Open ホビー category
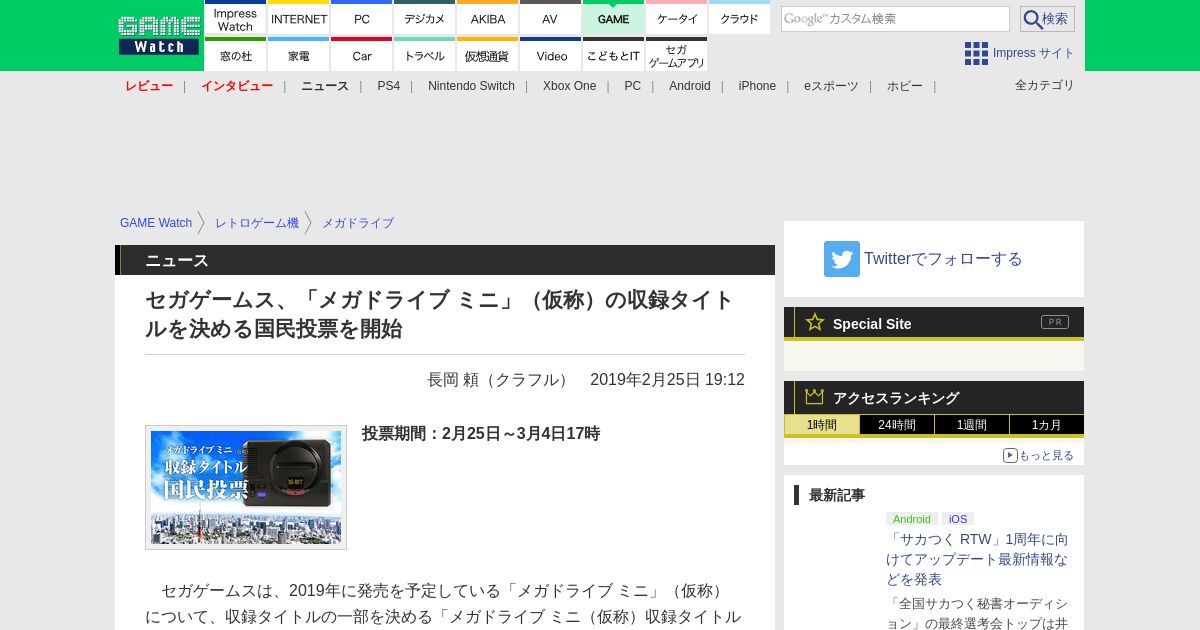Viewport: 1200px width, 630px height. (x=905, y=86)
